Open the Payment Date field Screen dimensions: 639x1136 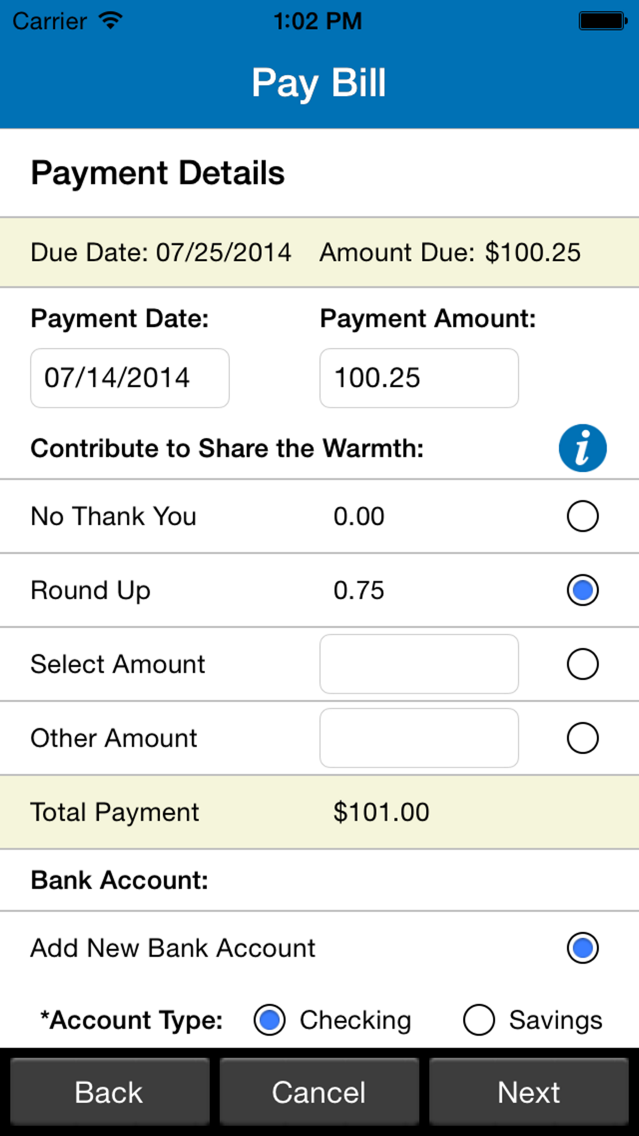click(130, 378)
